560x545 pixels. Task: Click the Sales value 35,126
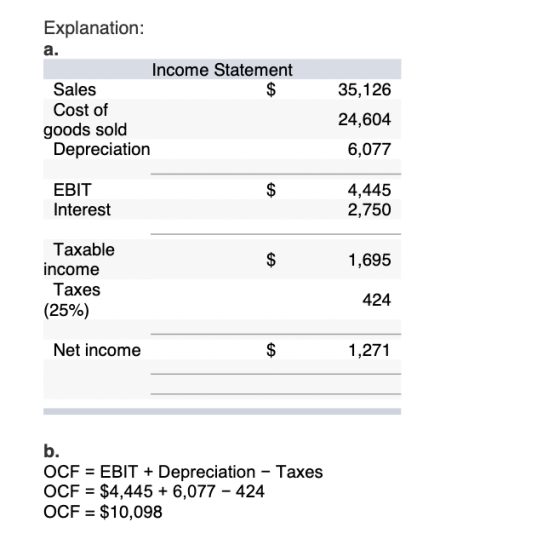click(x=364, y=89)
